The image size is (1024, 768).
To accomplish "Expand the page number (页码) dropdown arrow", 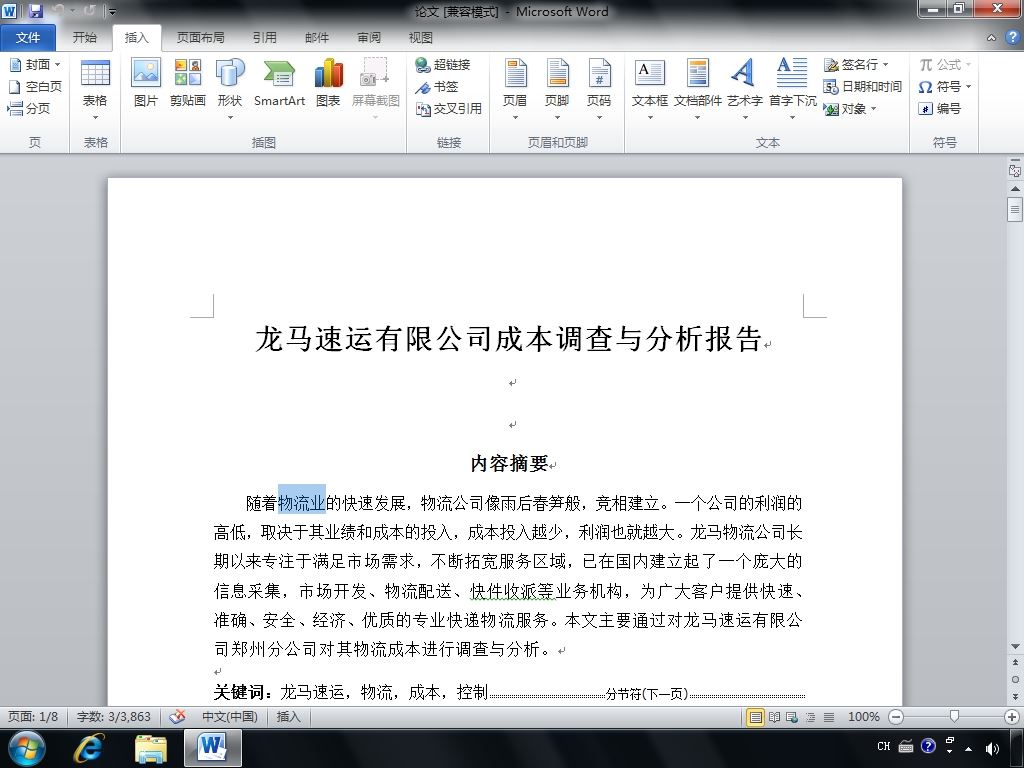I will [x=599, y=118].
